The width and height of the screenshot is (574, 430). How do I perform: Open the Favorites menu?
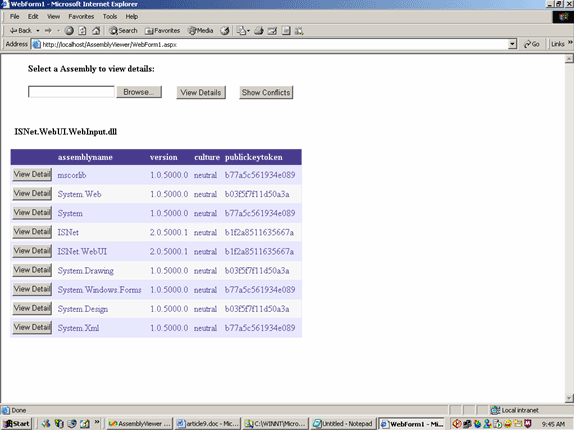click(81, 16)
